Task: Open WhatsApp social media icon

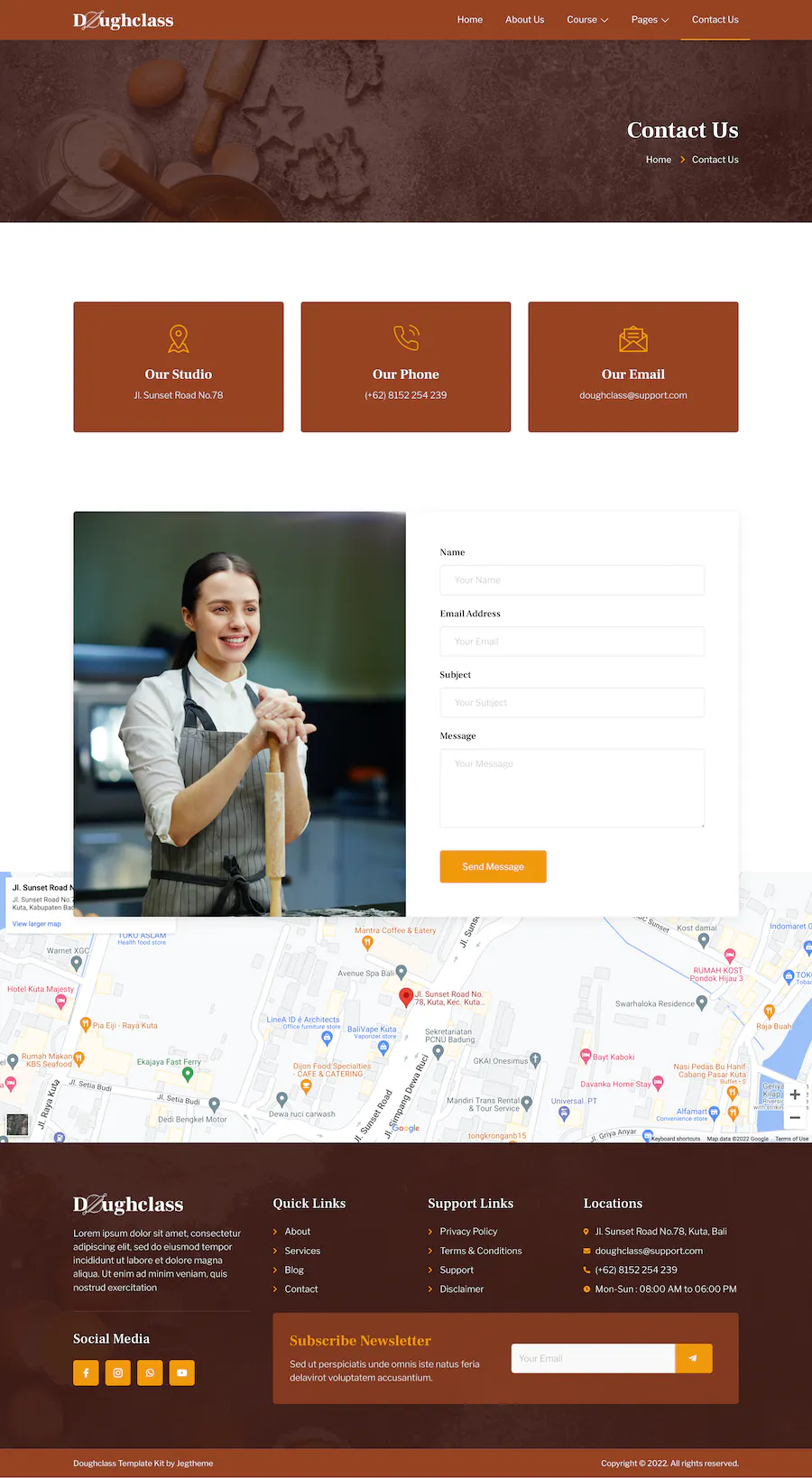Action: 150,1372
